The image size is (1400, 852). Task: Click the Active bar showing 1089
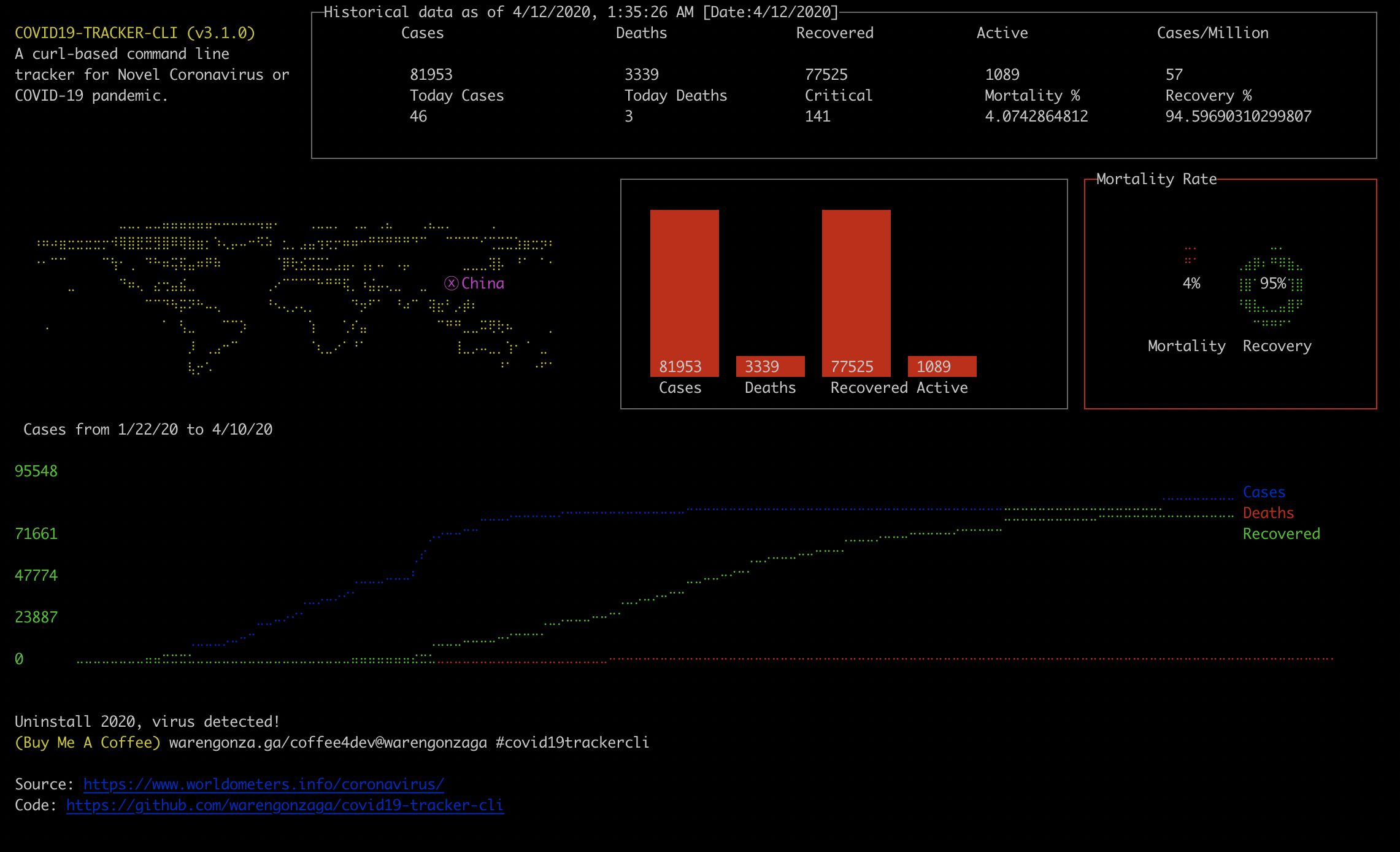[942, 366]
